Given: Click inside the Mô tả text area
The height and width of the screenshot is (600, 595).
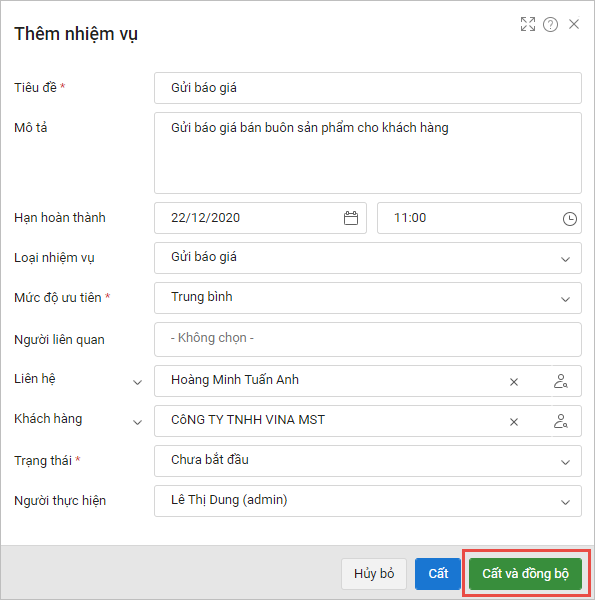Looking at the screenshot, I should [x=368, y=153].
